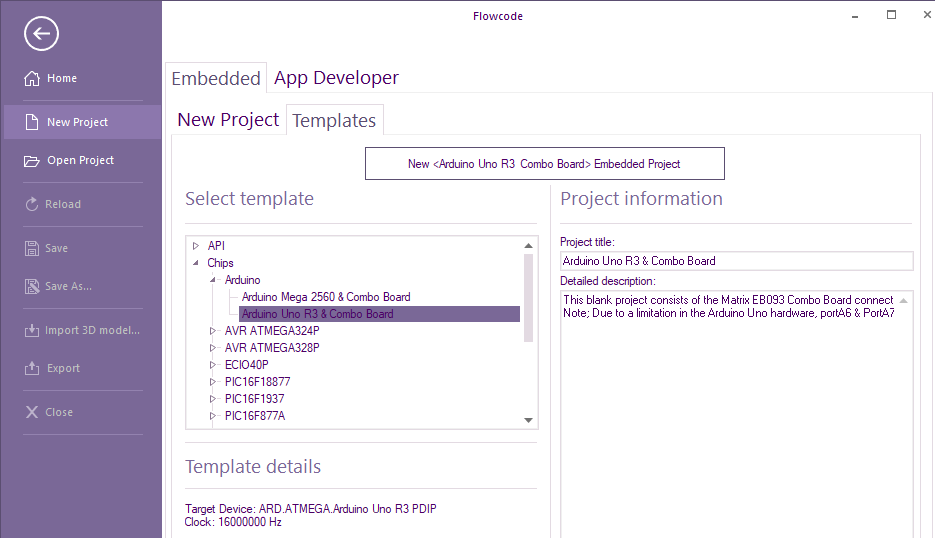Image resolution: width=935 pixels, height=538 pixels.
Task: Click the Reload circular arrow icon
Action: [x=32, y=204]
